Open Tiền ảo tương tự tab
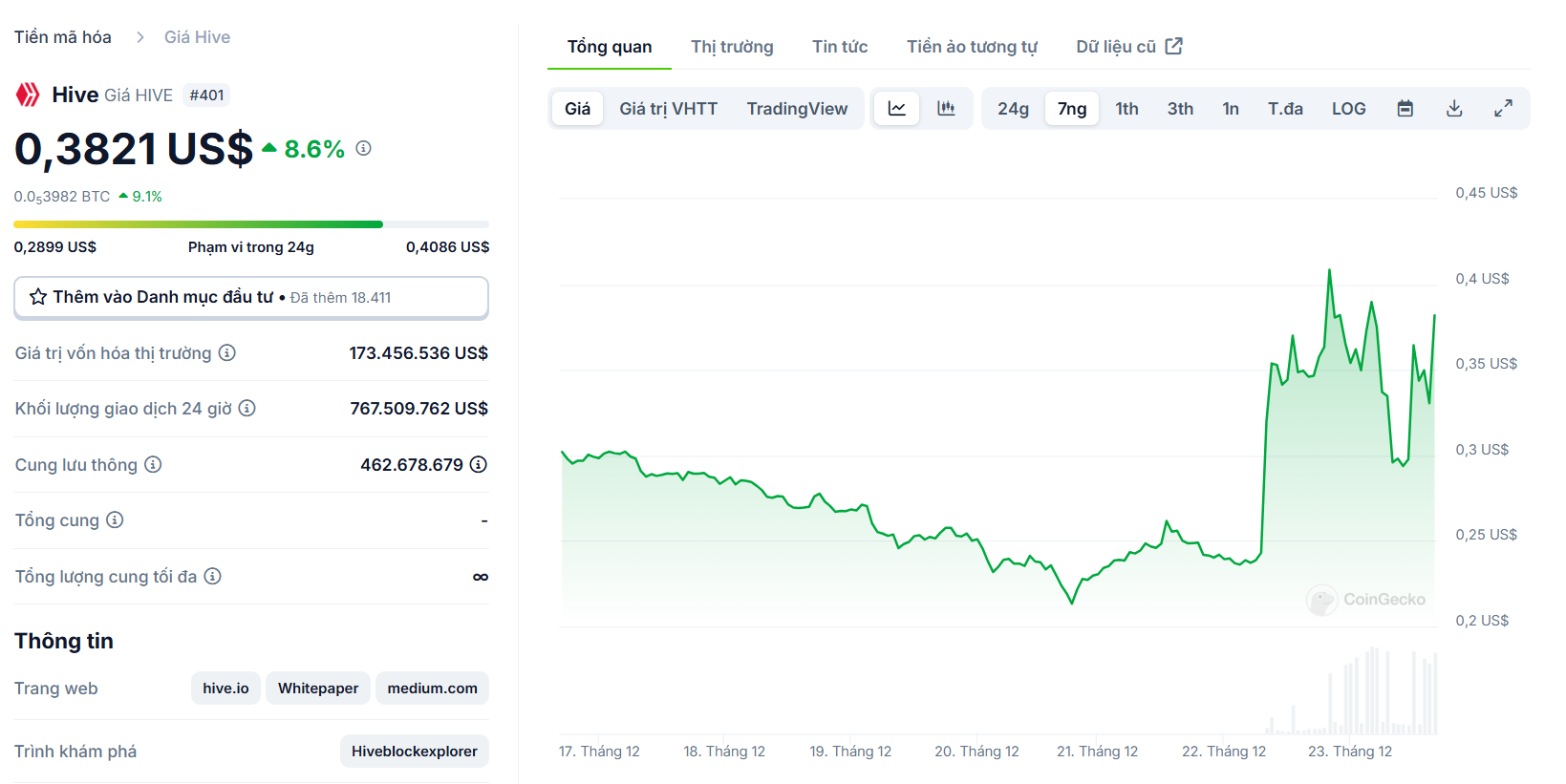Image resolution: width=1566 pixels, height=784 pixels. 972,47
